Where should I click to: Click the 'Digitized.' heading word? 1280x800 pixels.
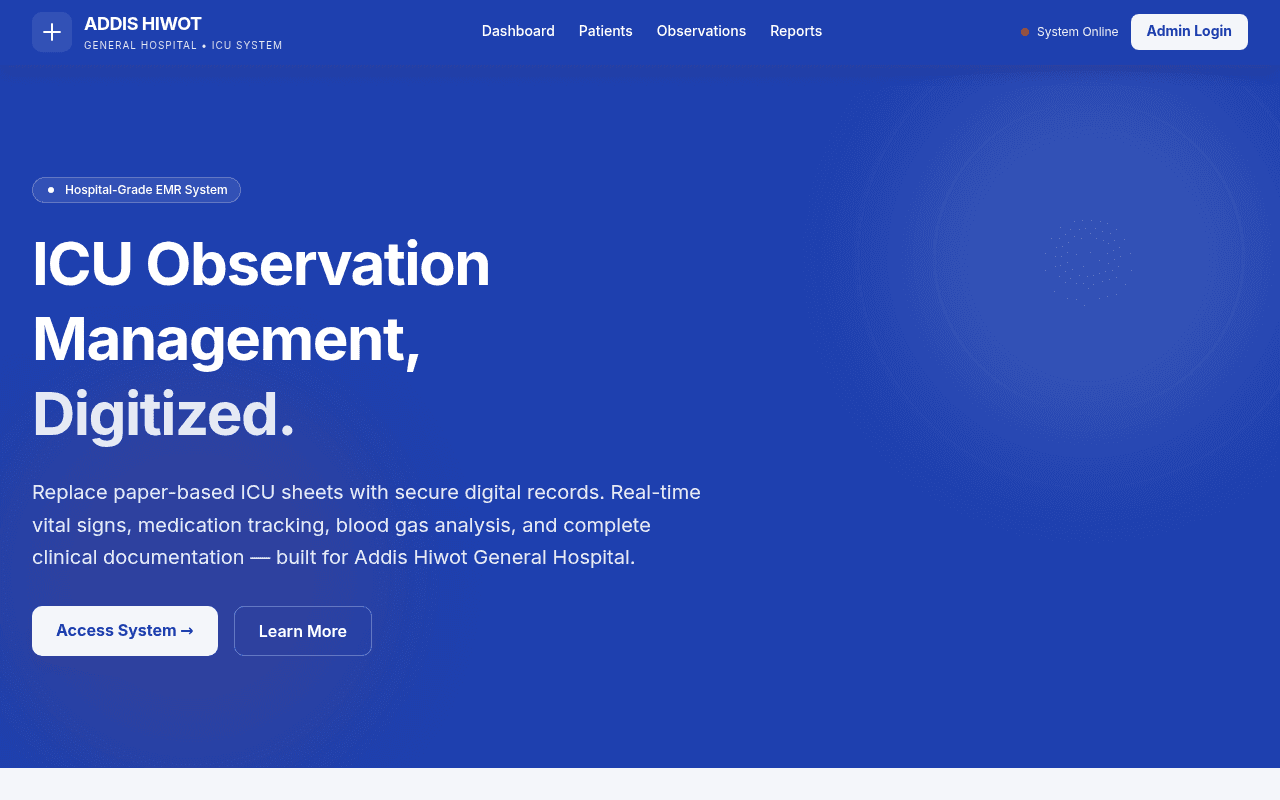[x=164, y=414]
